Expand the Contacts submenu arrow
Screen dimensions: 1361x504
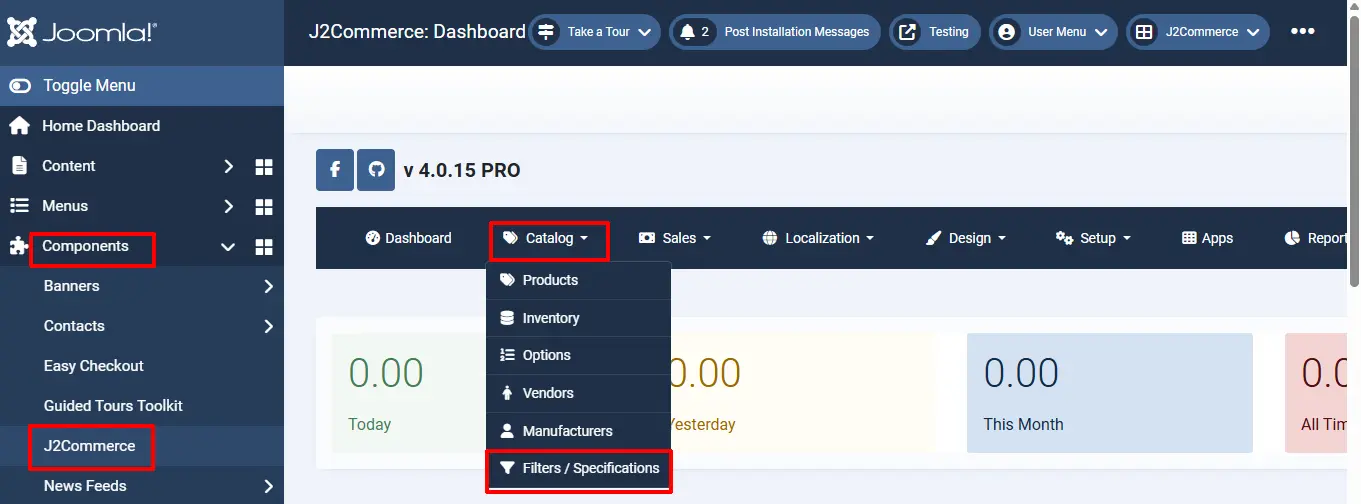click(268, 326)
